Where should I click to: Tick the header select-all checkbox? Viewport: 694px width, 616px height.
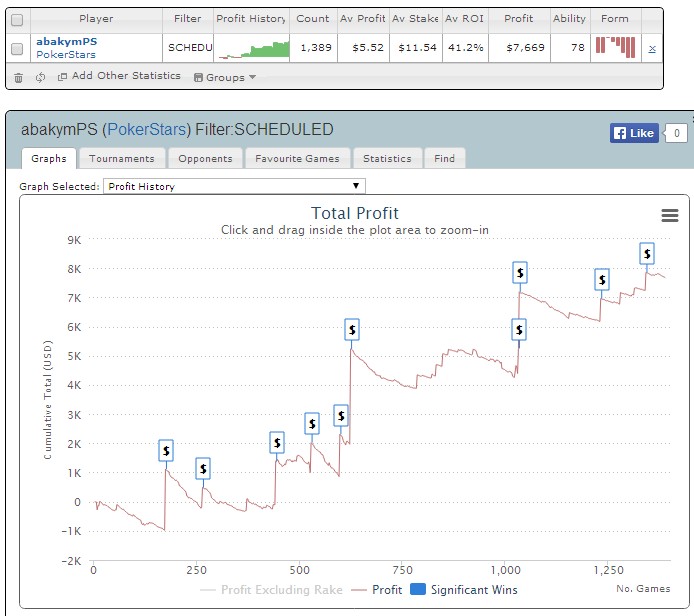17,20
